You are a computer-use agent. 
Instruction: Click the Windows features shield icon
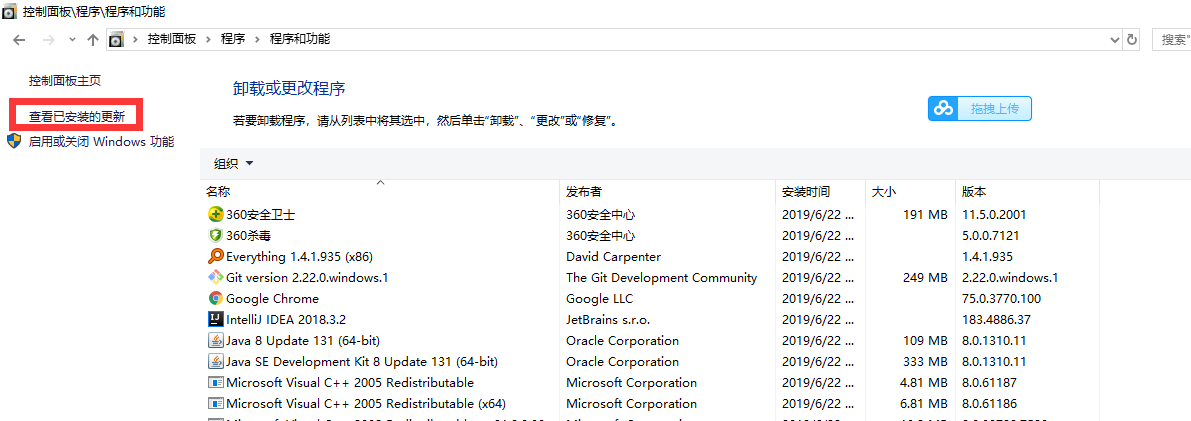(14, 141)
